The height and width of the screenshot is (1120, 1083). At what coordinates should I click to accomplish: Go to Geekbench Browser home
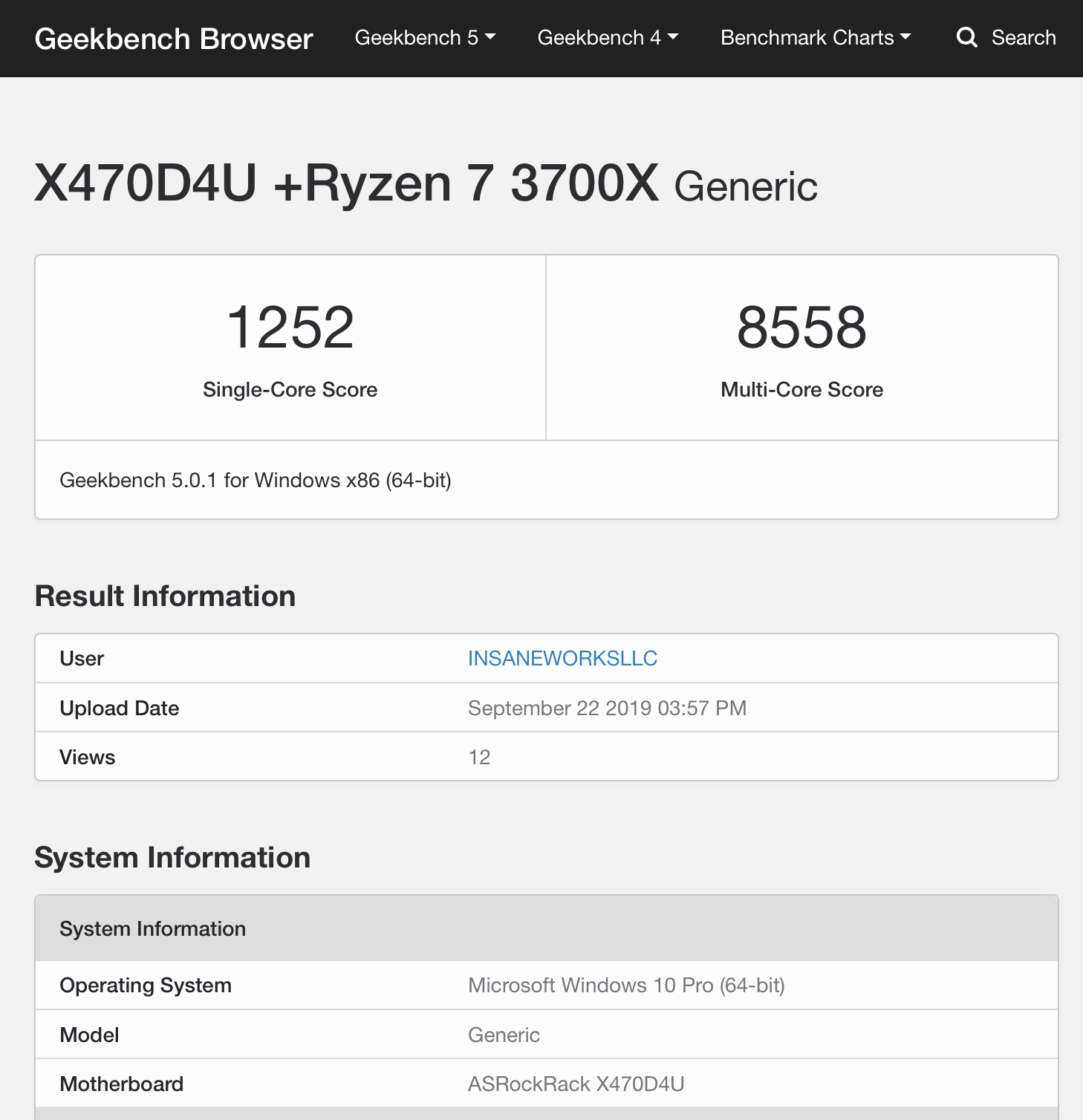click(174, 39)
